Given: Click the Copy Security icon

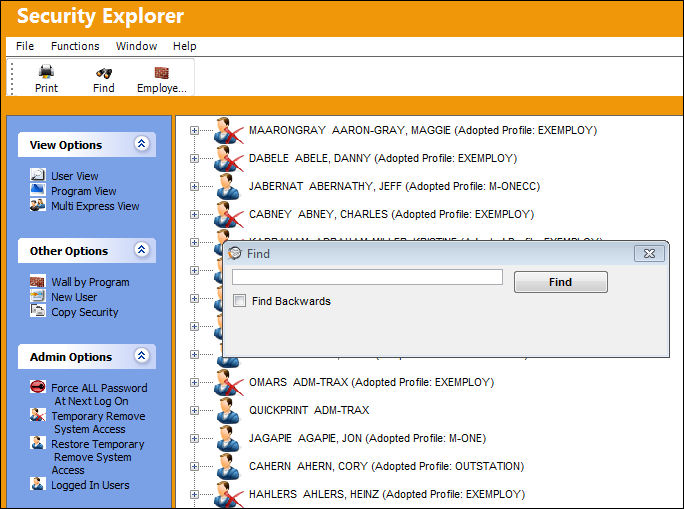Looking at the screenshot, I should 38,311.
